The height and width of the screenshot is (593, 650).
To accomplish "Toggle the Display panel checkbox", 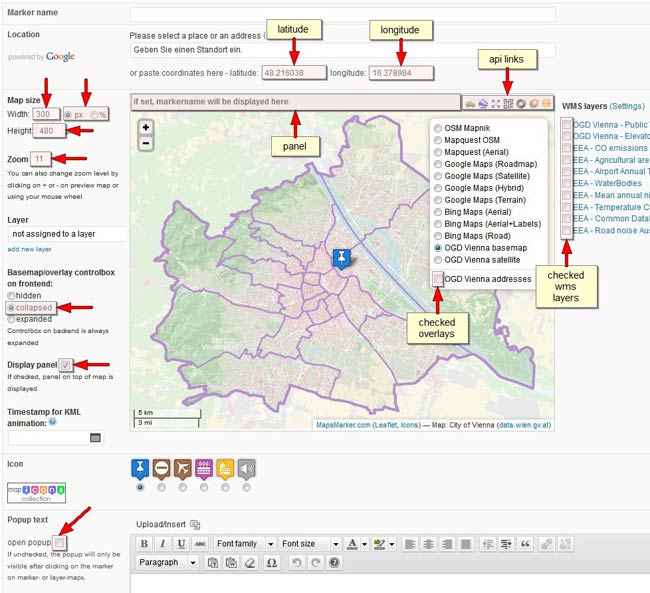I will 66,365.
